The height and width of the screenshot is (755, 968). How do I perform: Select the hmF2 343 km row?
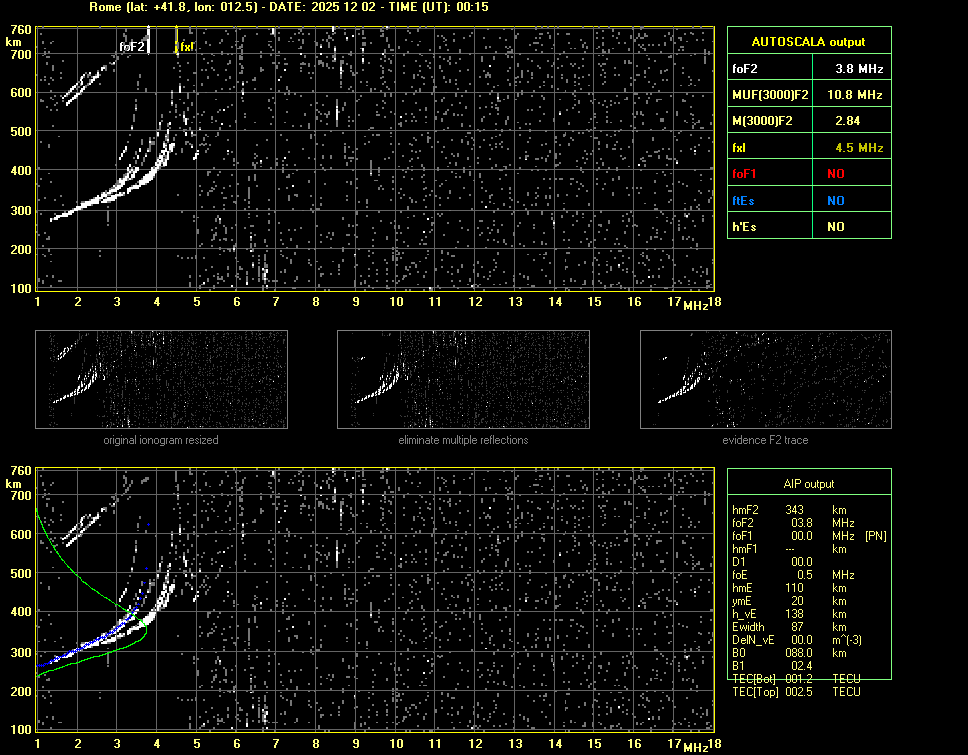click(x=790, y=510)
